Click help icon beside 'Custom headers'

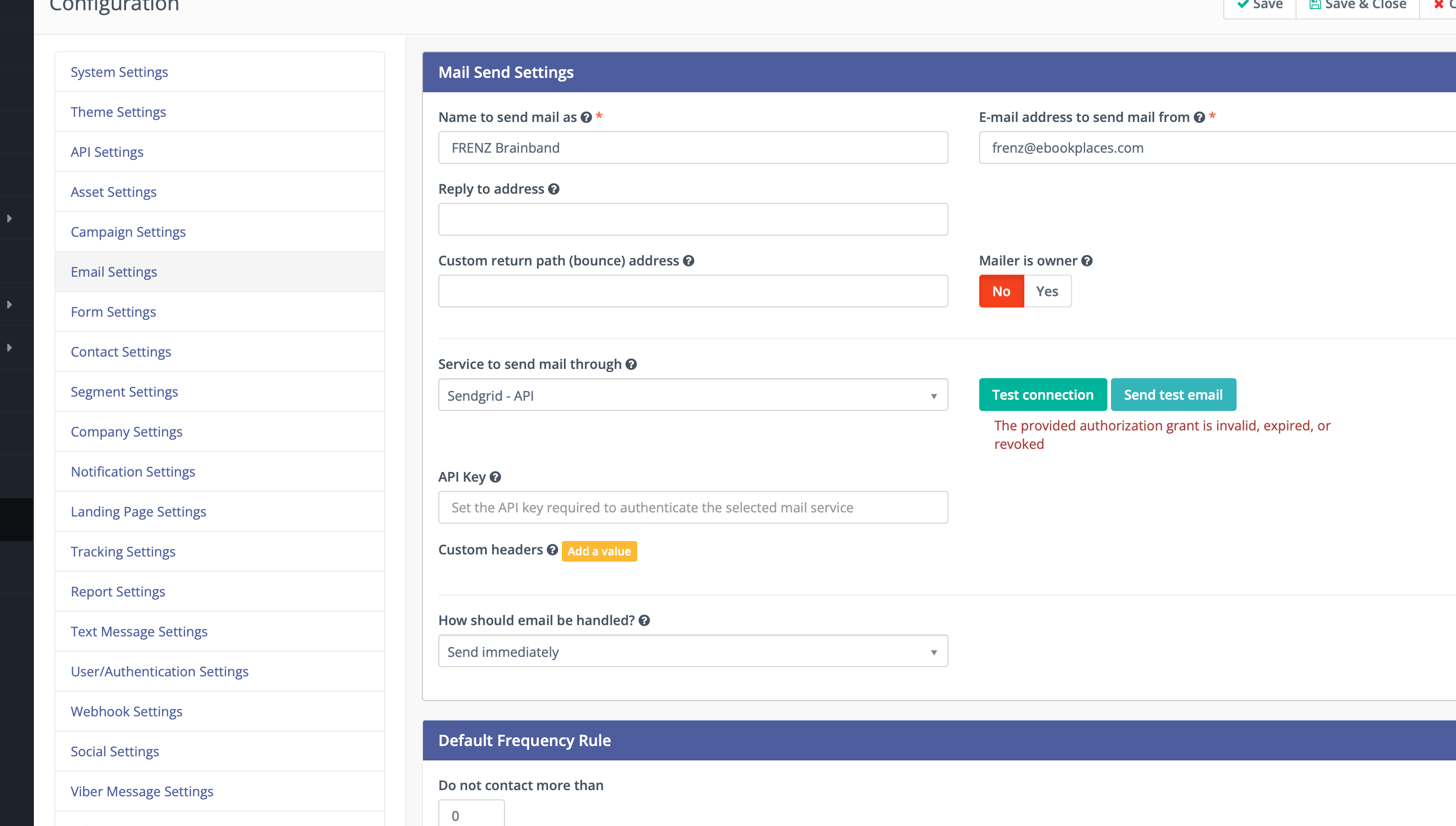click(x=552, y=550)
